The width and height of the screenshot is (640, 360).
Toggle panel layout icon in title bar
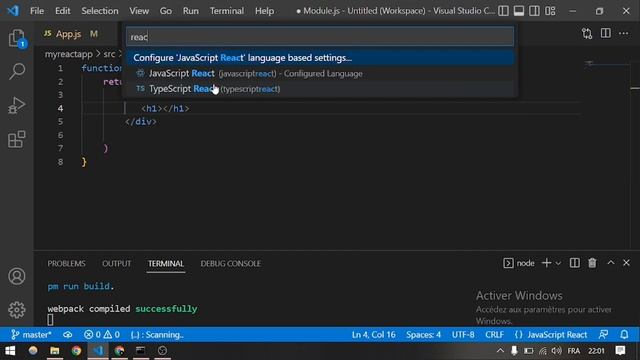click(519, 11)
